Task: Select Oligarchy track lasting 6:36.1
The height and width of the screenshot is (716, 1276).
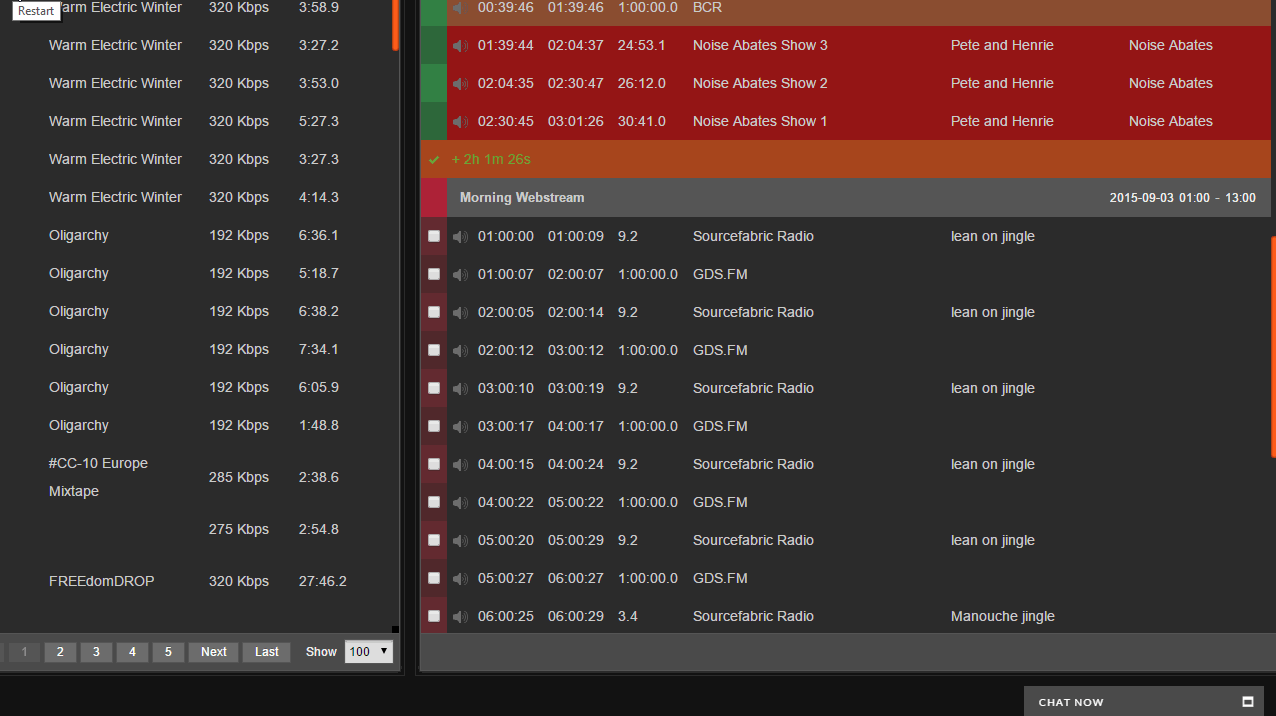Action: [x=200, y=236]
